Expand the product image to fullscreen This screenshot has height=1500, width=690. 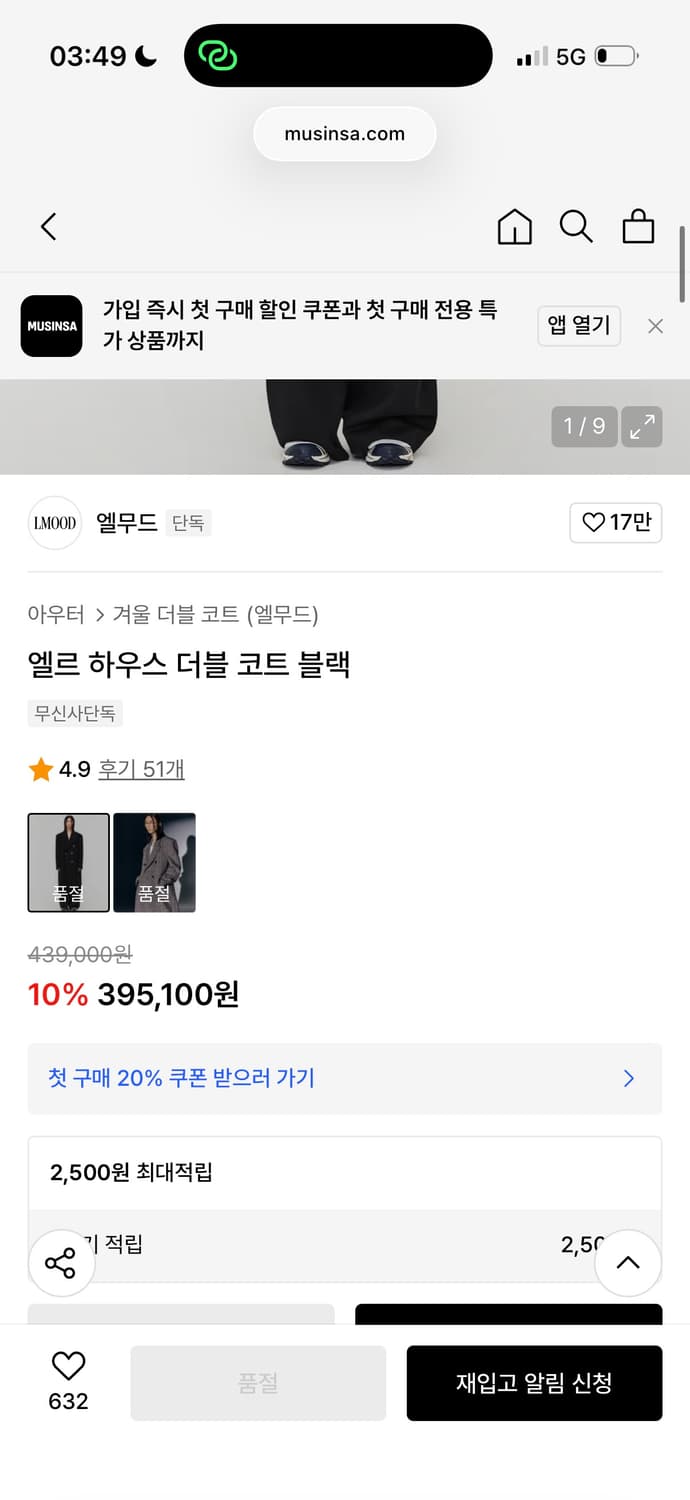[641, 427]
